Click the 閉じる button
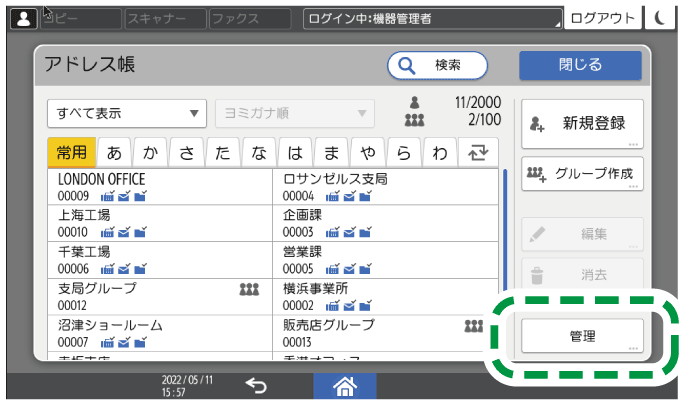687x404 pixels. point(581,65)
